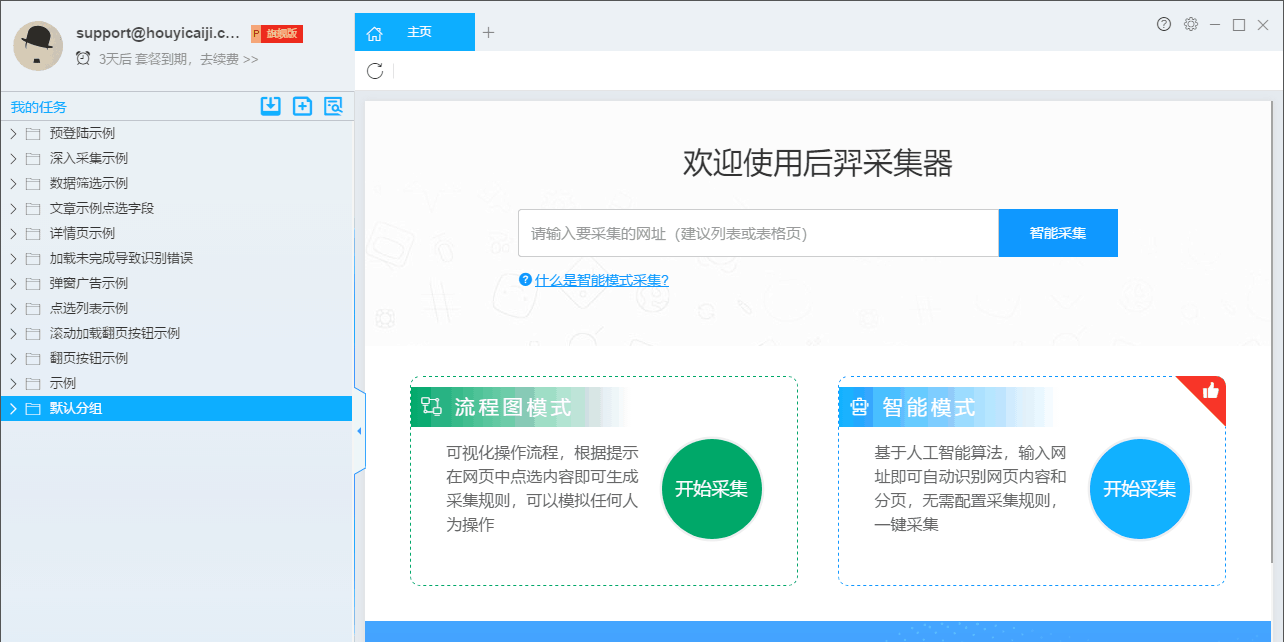Open the settings gear icon

coord(1190,24)
